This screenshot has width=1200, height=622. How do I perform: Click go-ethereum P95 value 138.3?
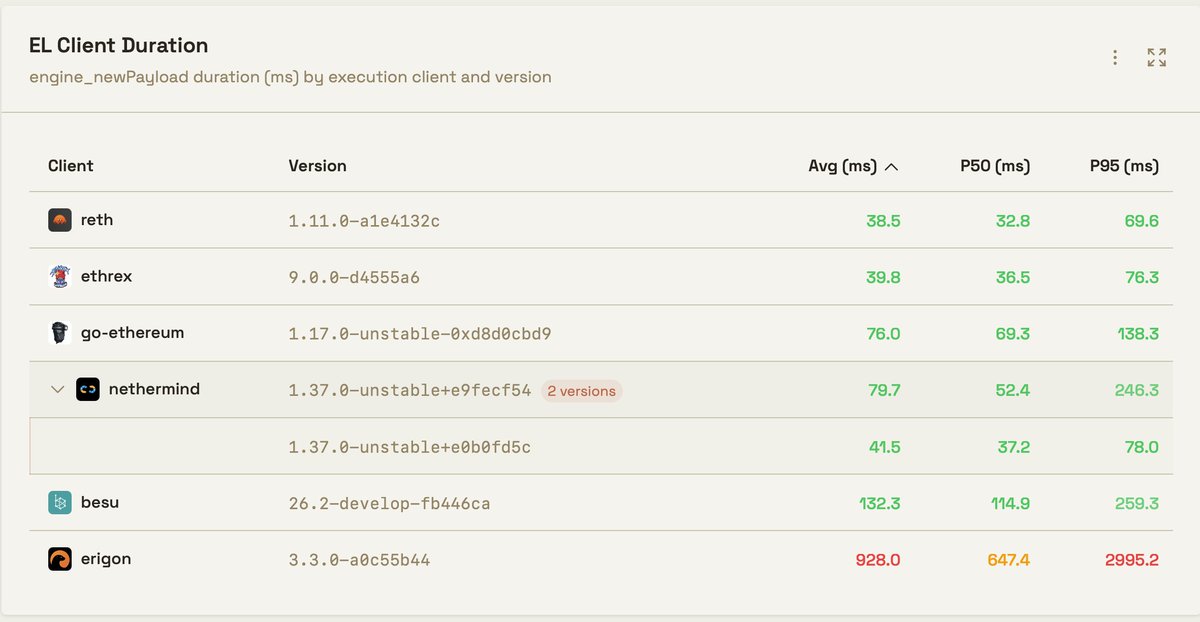tap(1137, 333)
